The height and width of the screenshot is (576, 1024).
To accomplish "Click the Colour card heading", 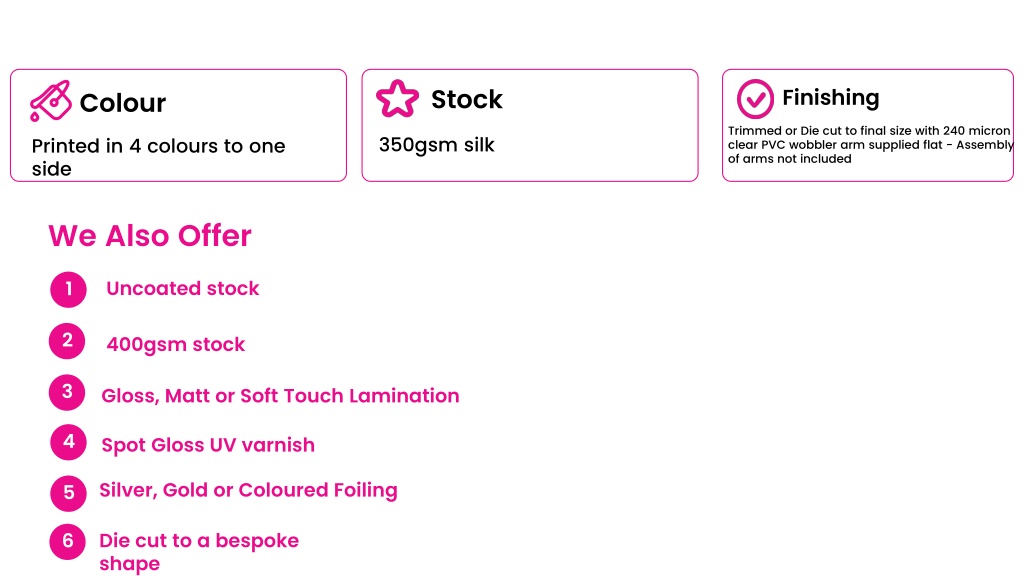I will coord(123,103).
